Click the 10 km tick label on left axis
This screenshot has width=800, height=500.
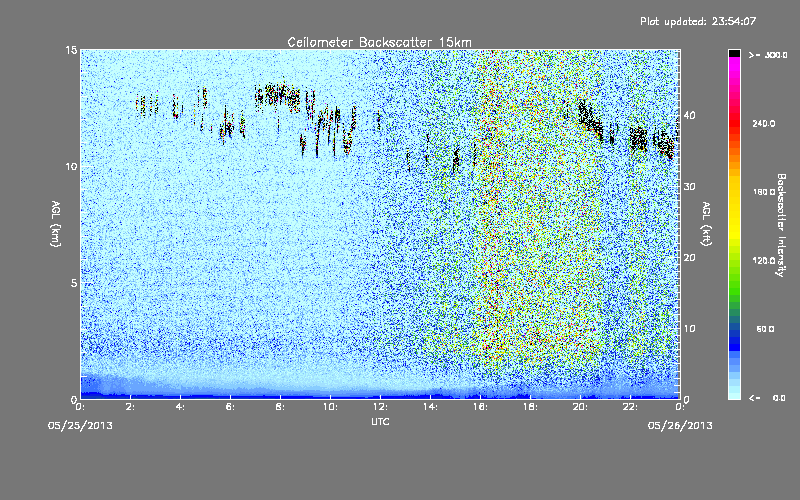pos(71,166)
